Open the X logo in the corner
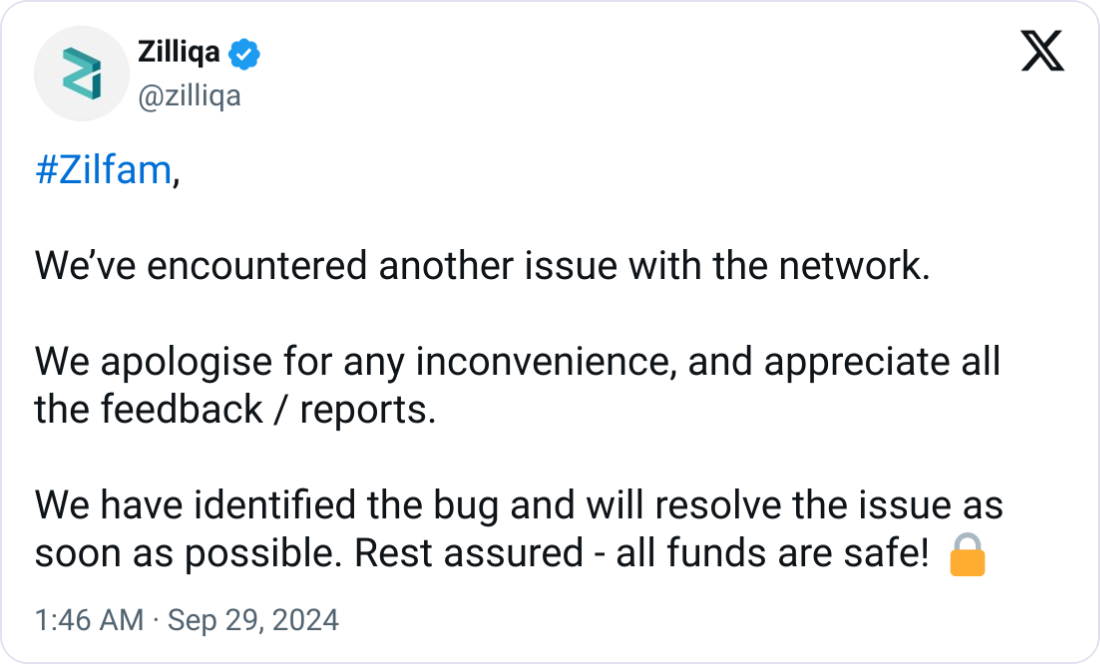 click(1042, 50)
